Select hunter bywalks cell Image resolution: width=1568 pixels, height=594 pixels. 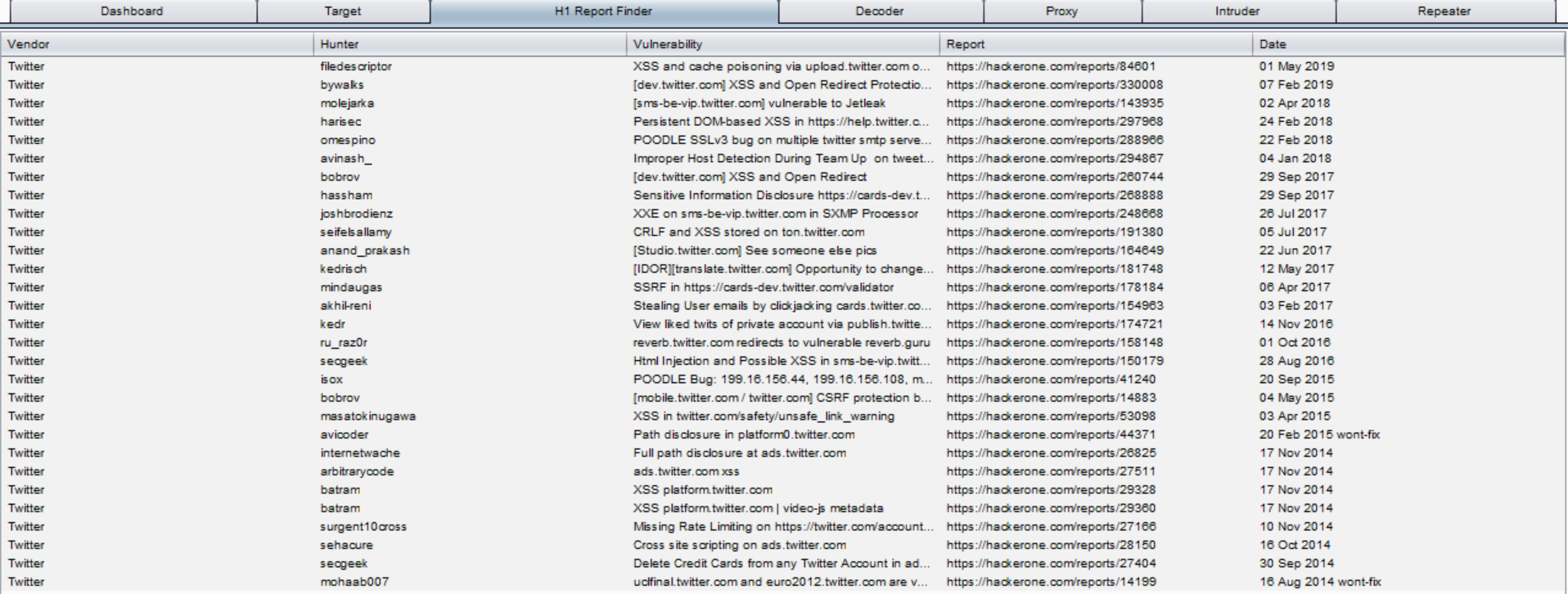click(470, 85)
